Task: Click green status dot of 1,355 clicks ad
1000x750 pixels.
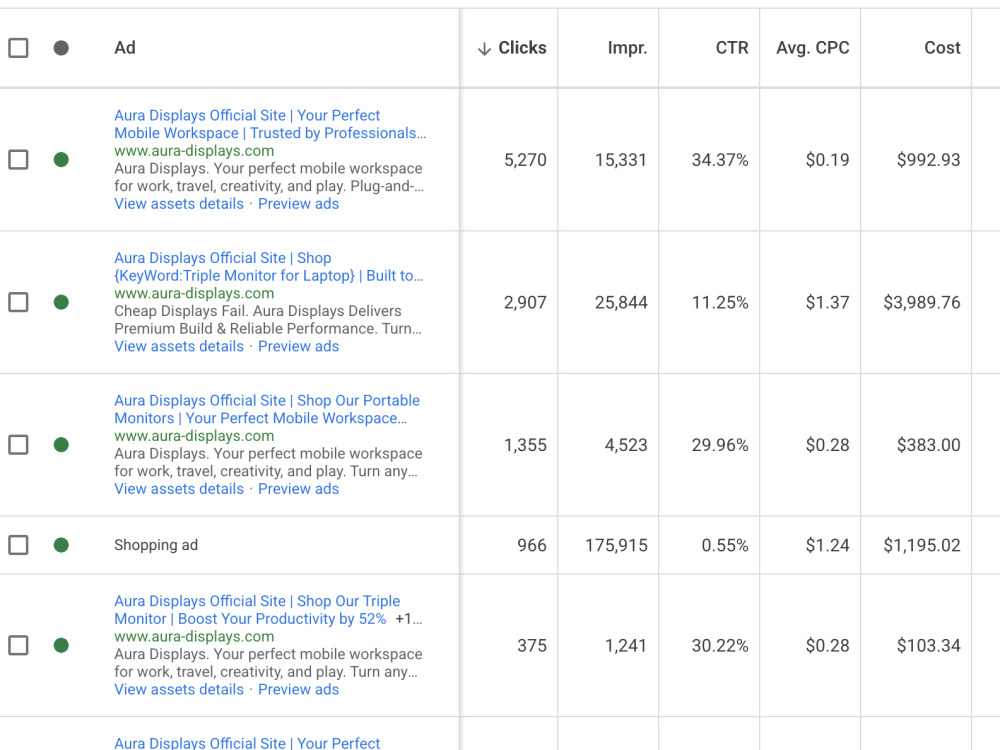Action: pyautogui.click(x=61, y=445)
